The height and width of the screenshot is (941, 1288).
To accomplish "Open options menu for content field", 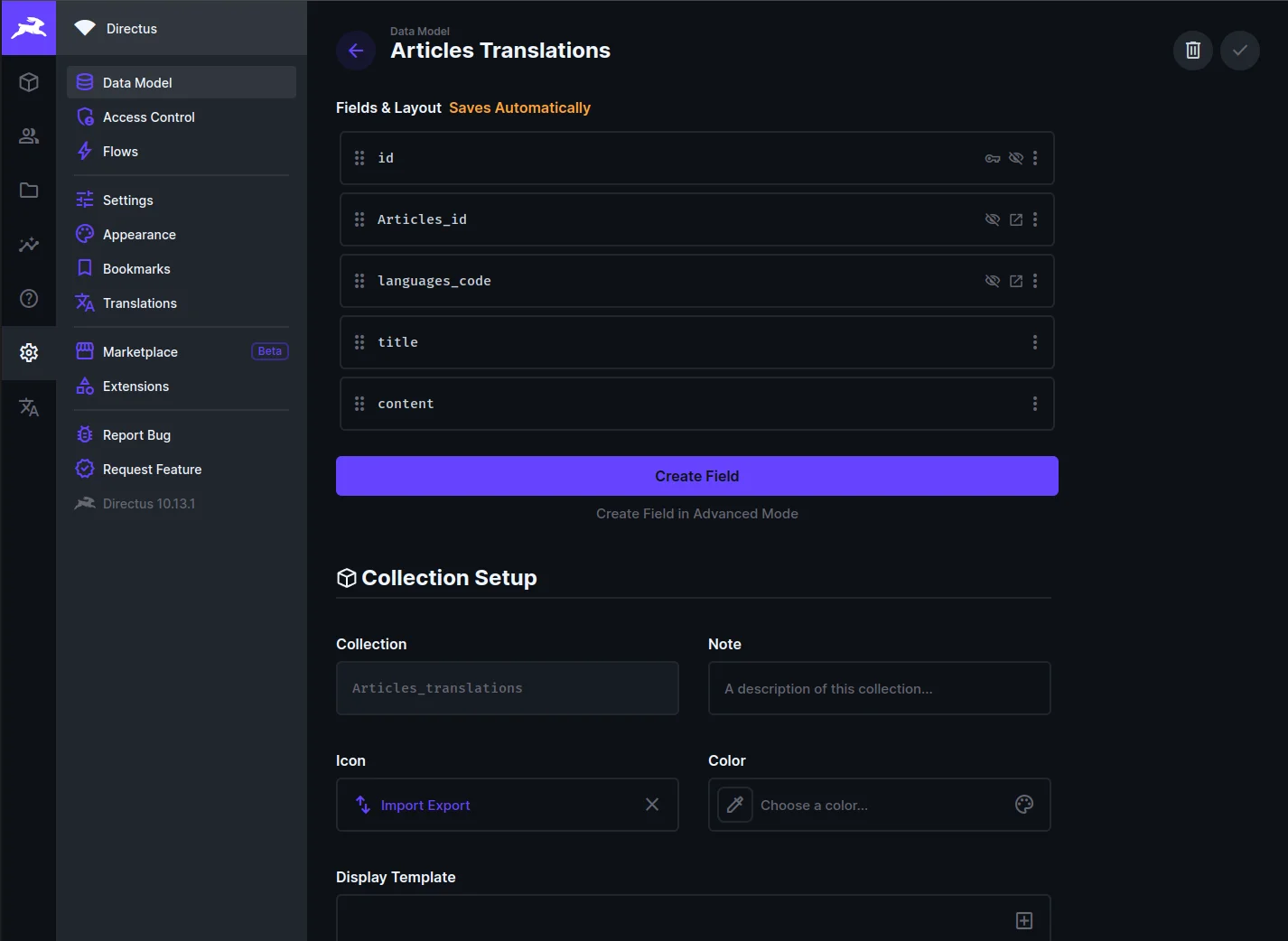I will (x=1035, y=404).
